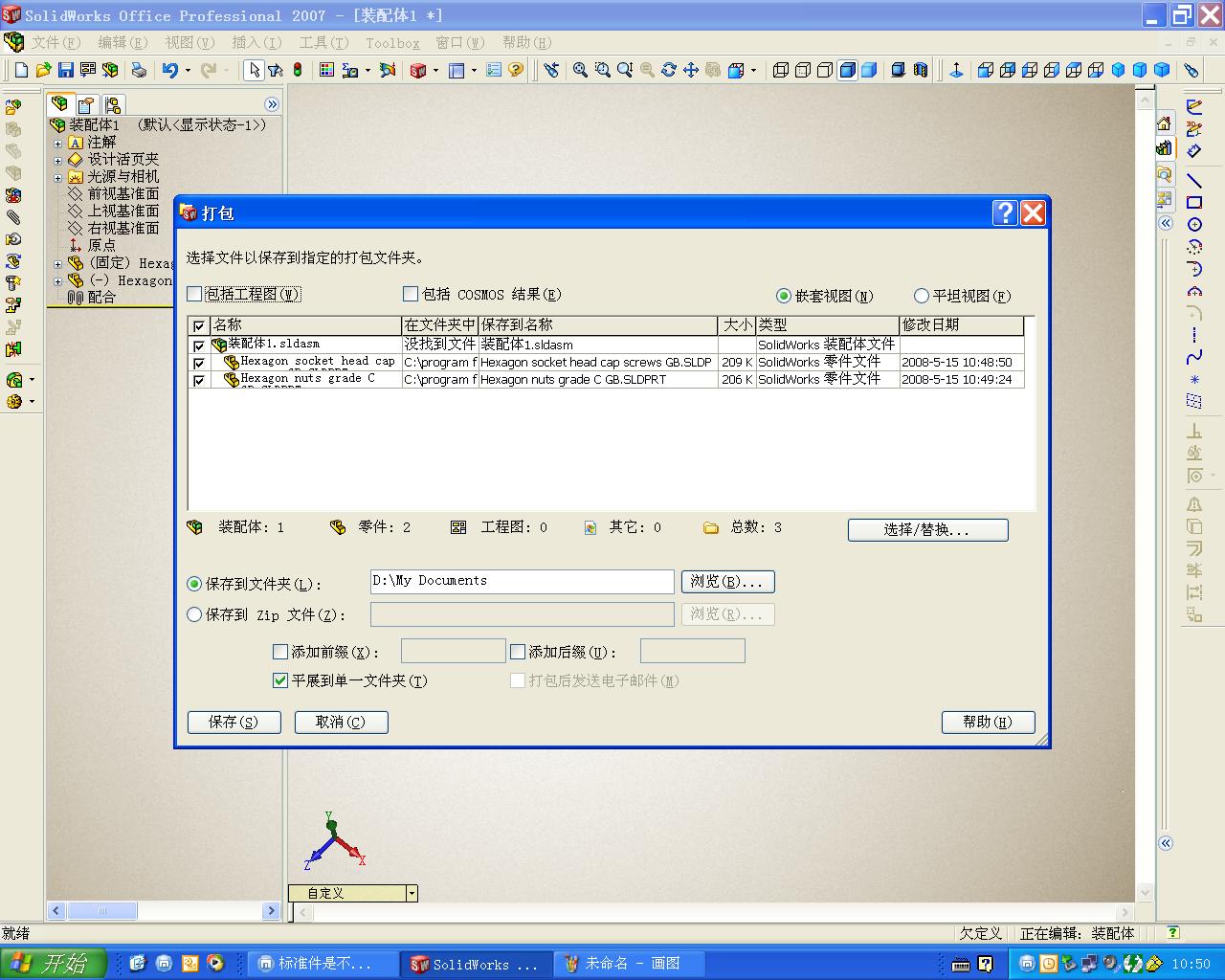Click the Insert Components icon in left toolbar
1225x980 pixels.
[x=13, y=107]
